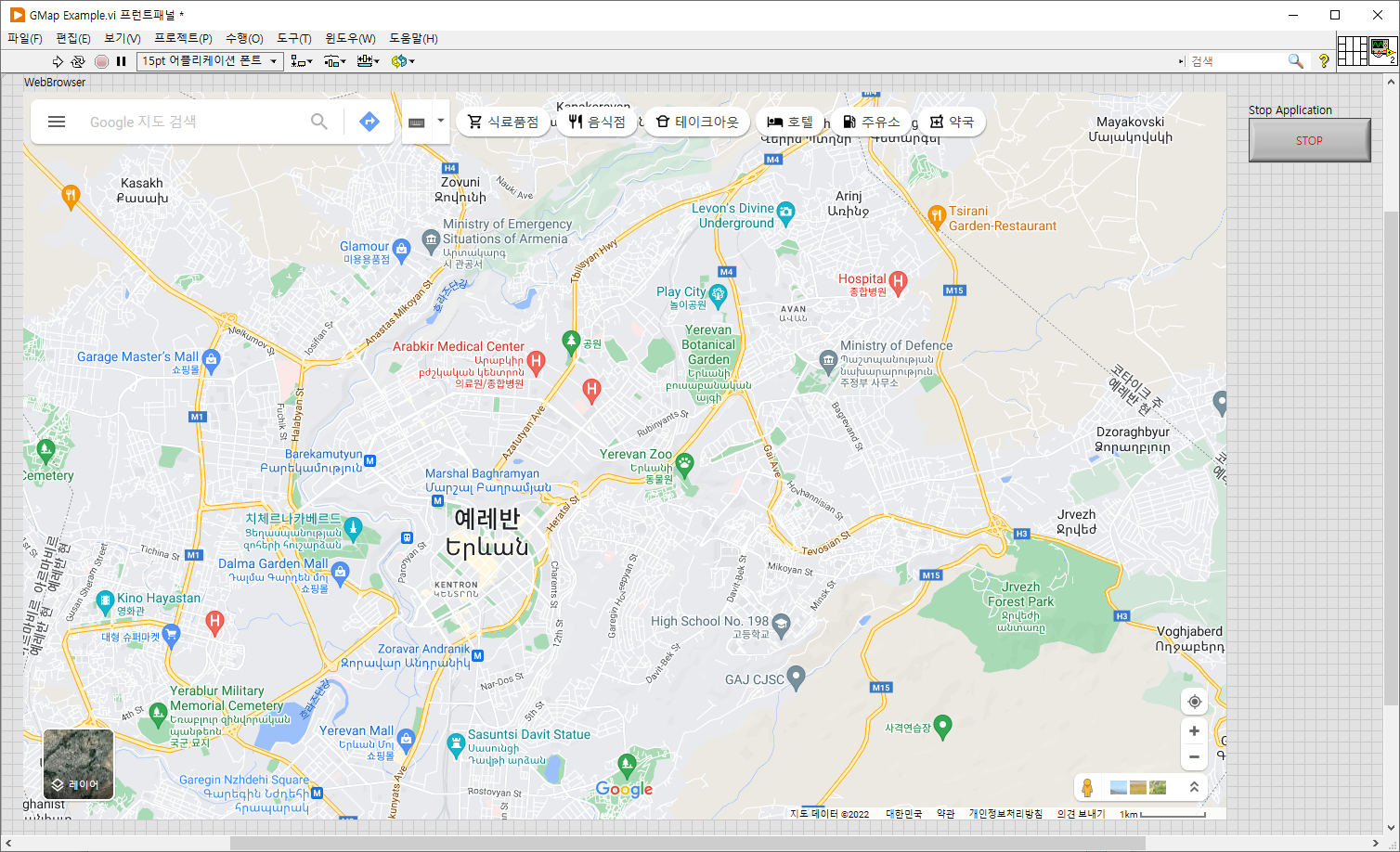1400x852 pixels.
Task: Open the 도움말(H) menu
Action: (413, 39)
